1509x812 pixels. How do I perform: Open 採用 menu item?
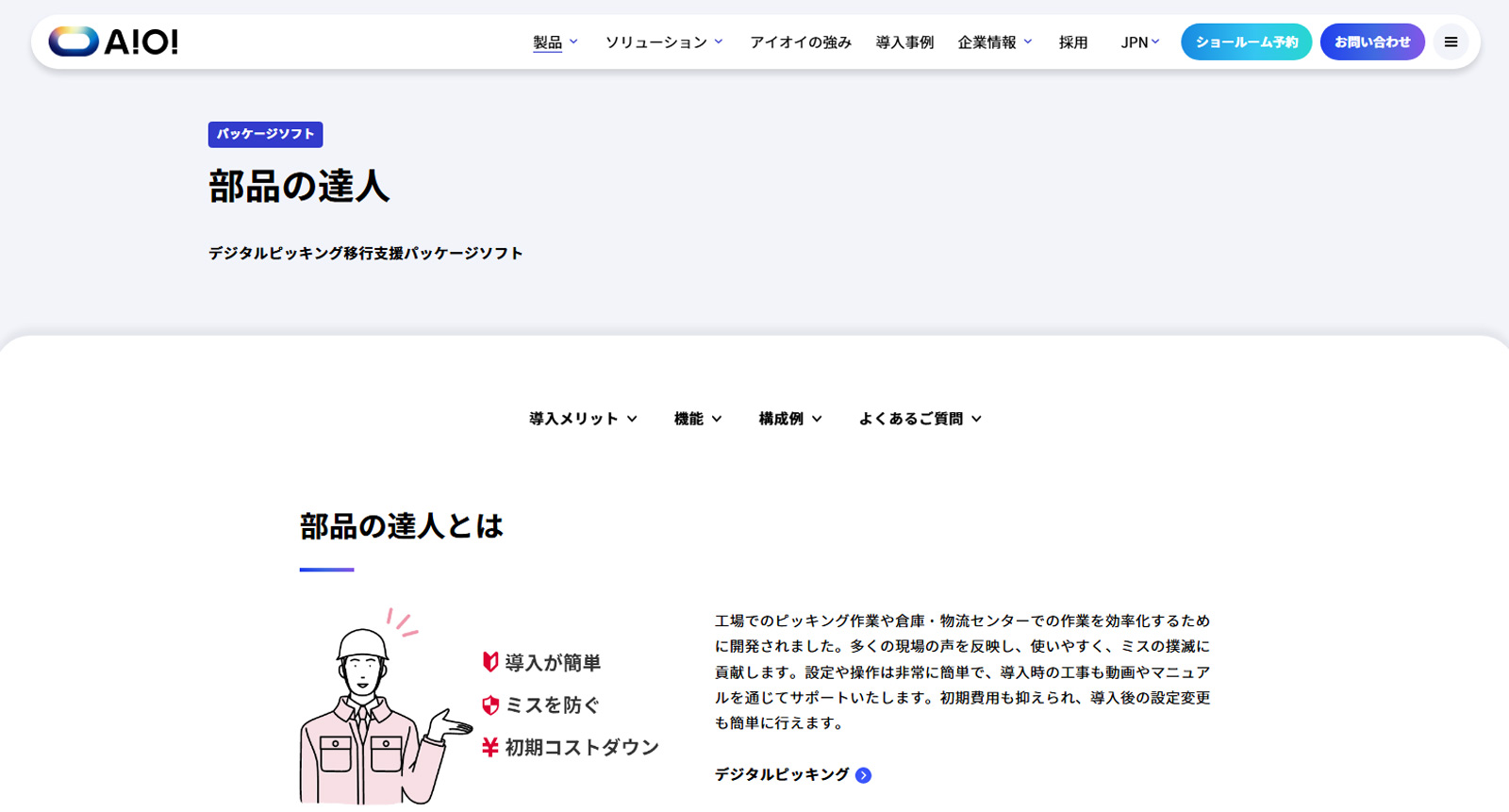(x=1073, y=41)
